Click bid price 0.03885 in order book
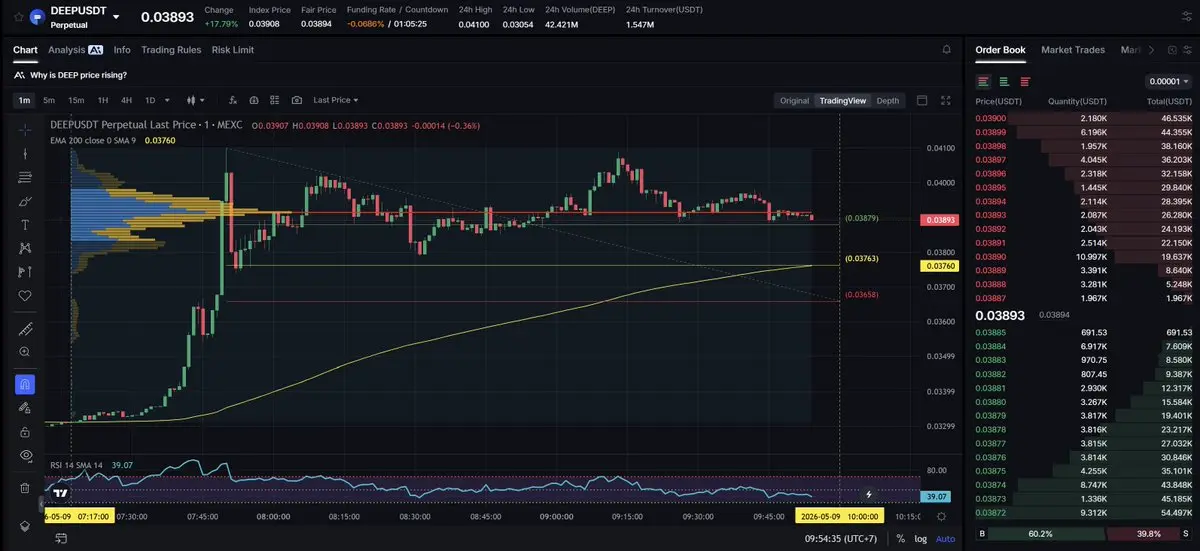This screenshot has width=1200, height=551. point(991,332)
